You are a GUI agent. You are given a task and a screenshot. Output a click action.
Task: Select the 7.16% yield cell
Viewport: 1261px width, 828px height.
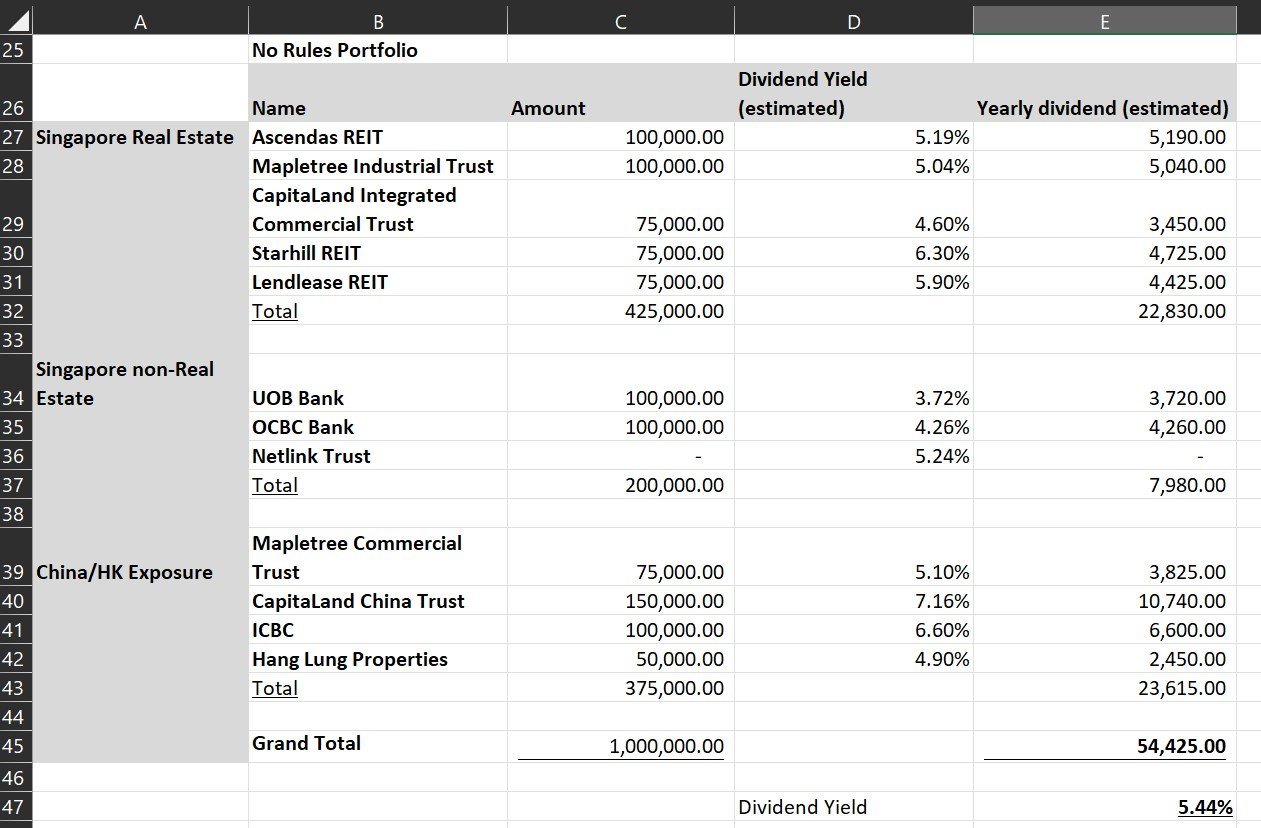(x=854, y=602)
